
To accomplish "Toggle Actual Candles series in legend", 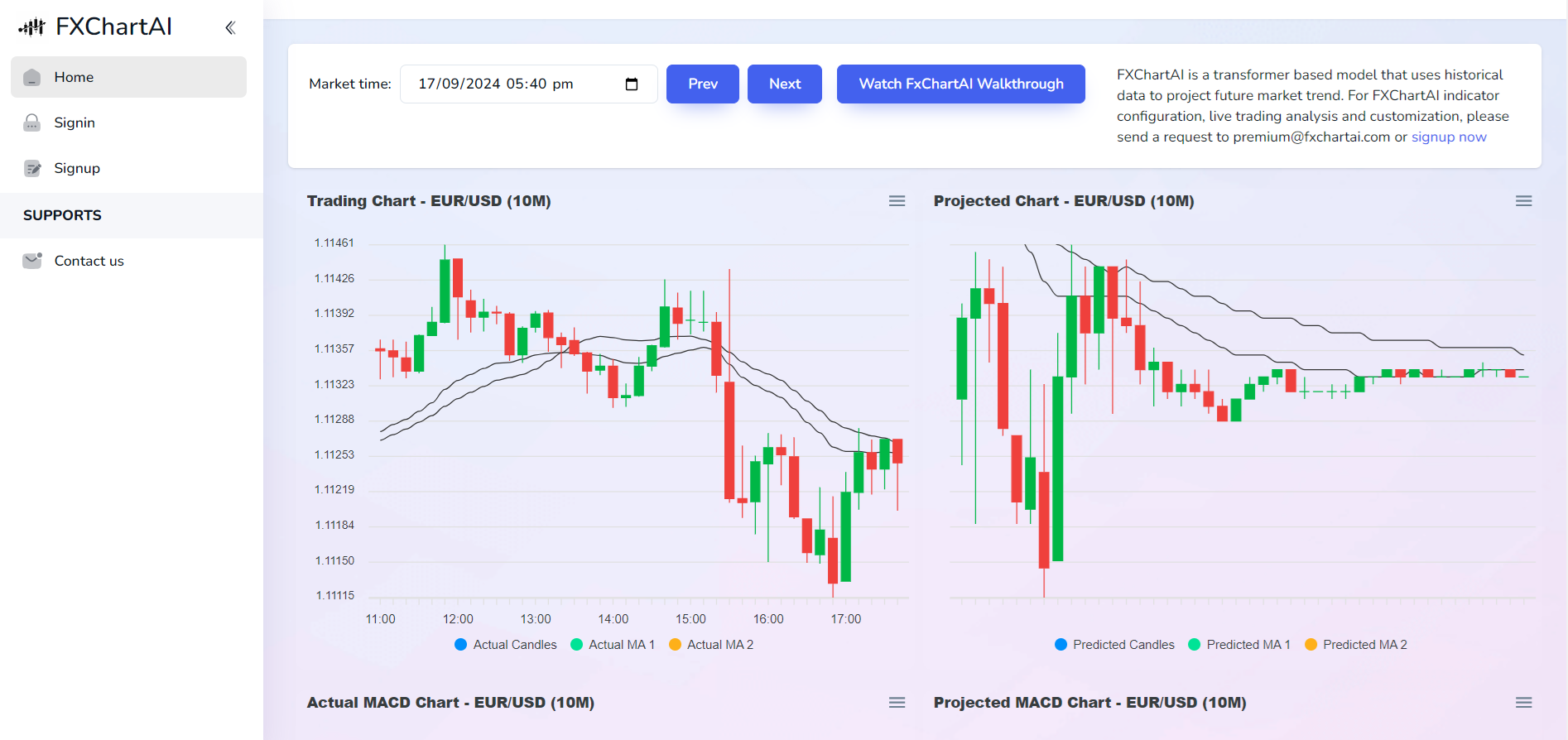I will tap(506, 645).
